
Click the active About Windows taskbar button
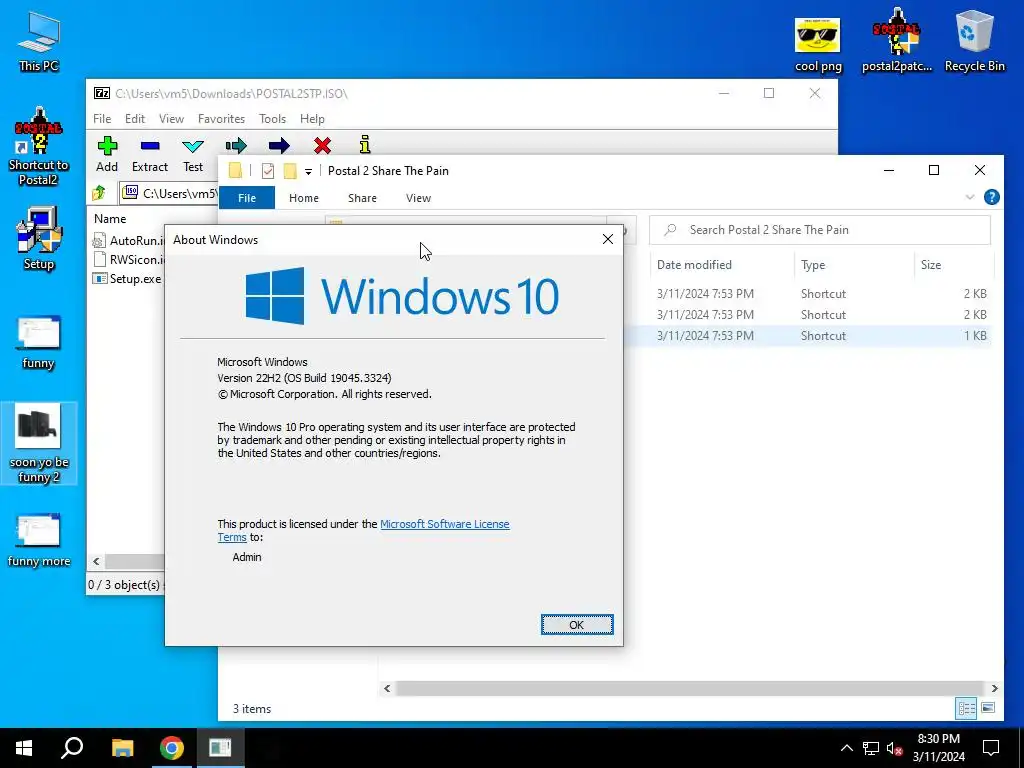click(x=220, y=748)
